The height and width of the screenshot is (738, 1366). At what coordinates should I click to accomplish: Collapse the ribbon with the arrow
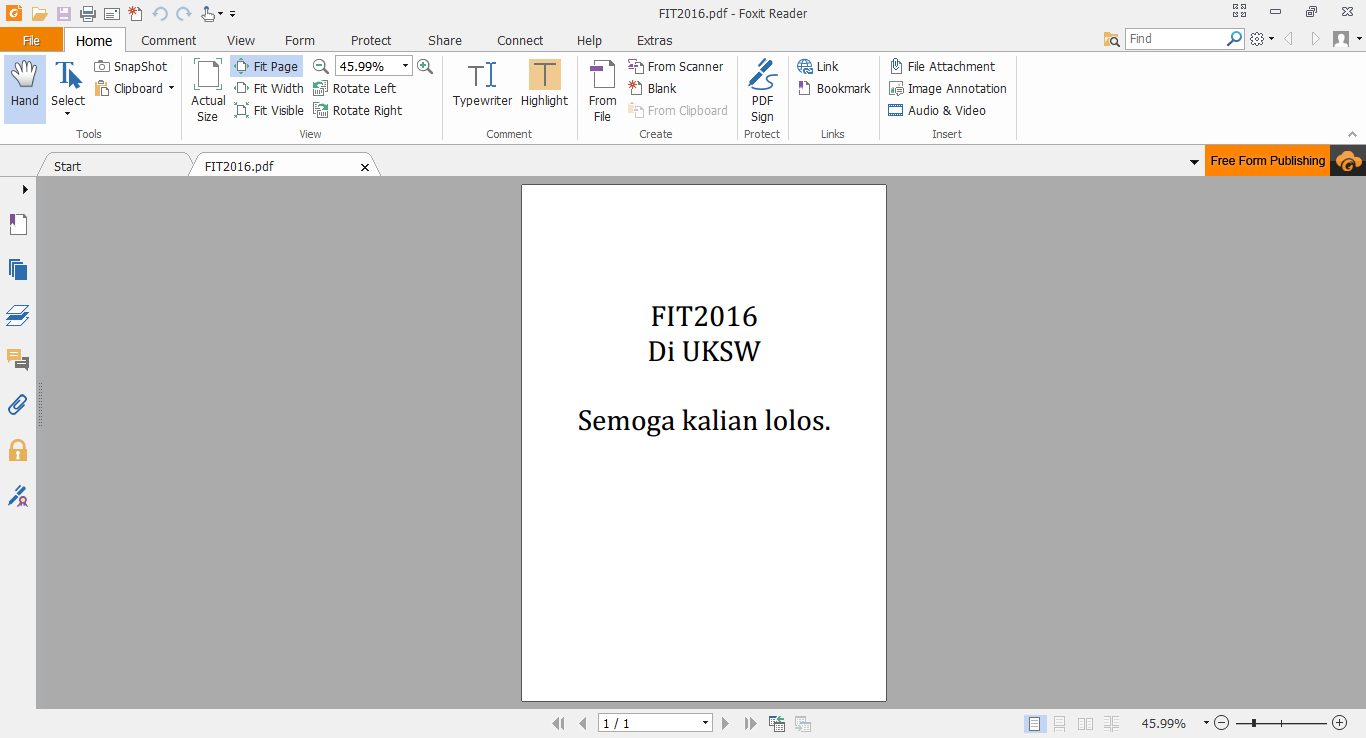[x=1353, y=134]
